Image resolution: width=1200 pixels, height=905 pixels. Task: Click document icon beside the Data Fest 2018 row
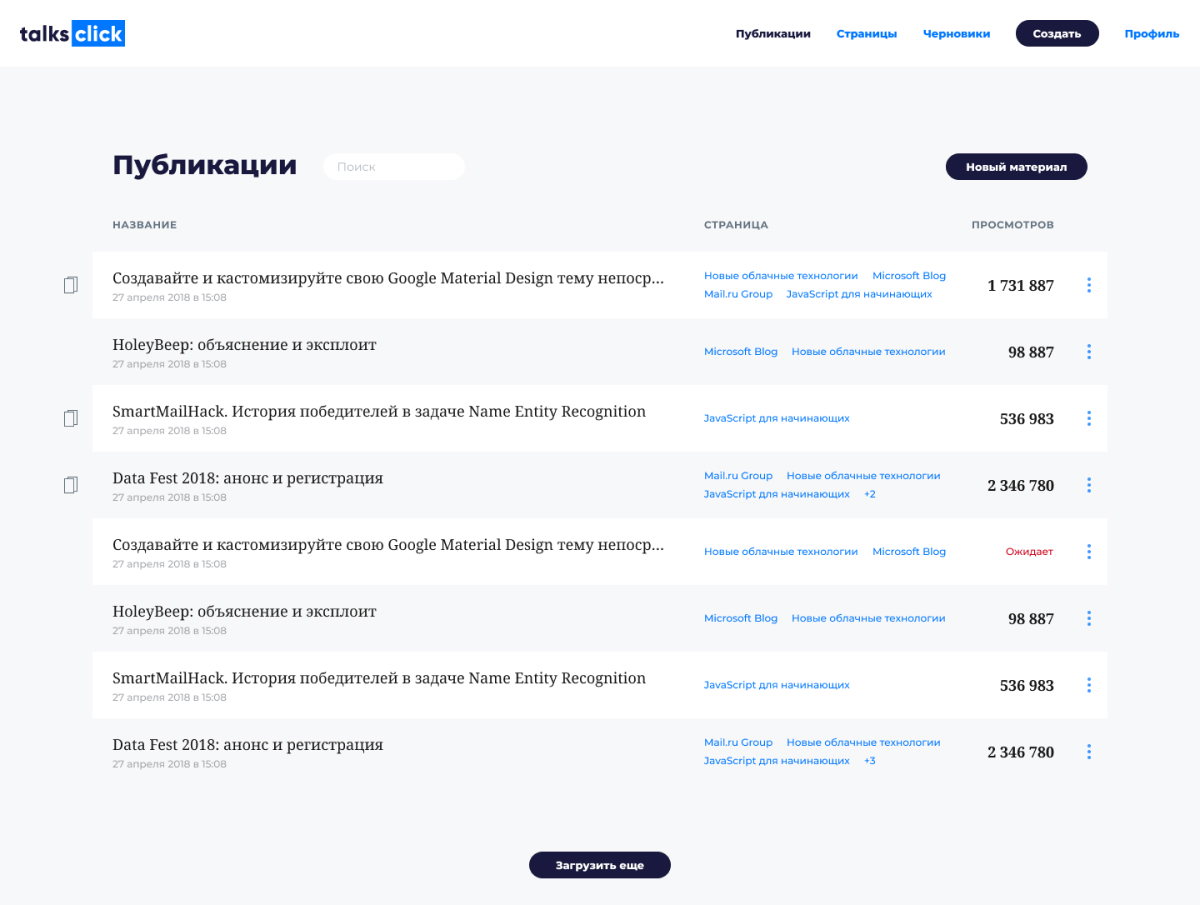[70, 485]
